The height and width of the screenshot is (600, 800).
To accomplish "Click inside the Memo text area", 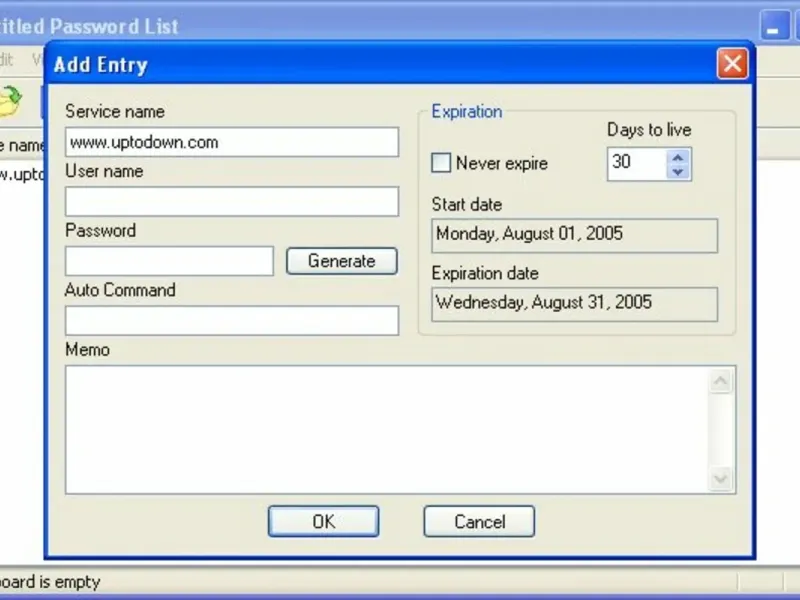I will [387, 430].
